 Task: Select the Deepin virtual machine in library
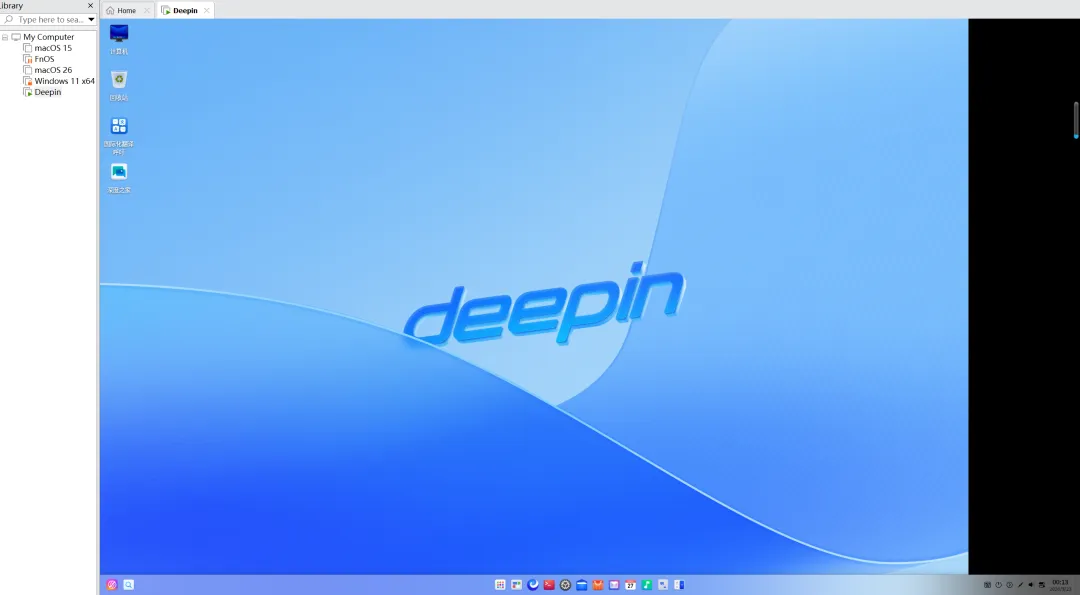48,92
